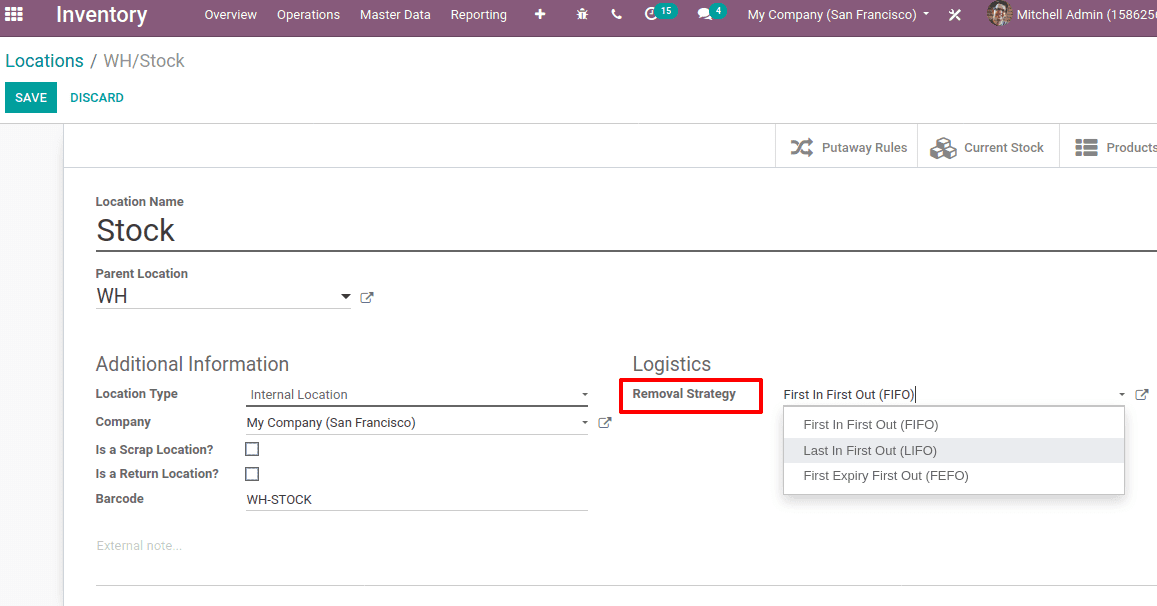This screenshot has width=1157, height=606.
Task: Click the Logistics section heading
Action: coord(671,364)
